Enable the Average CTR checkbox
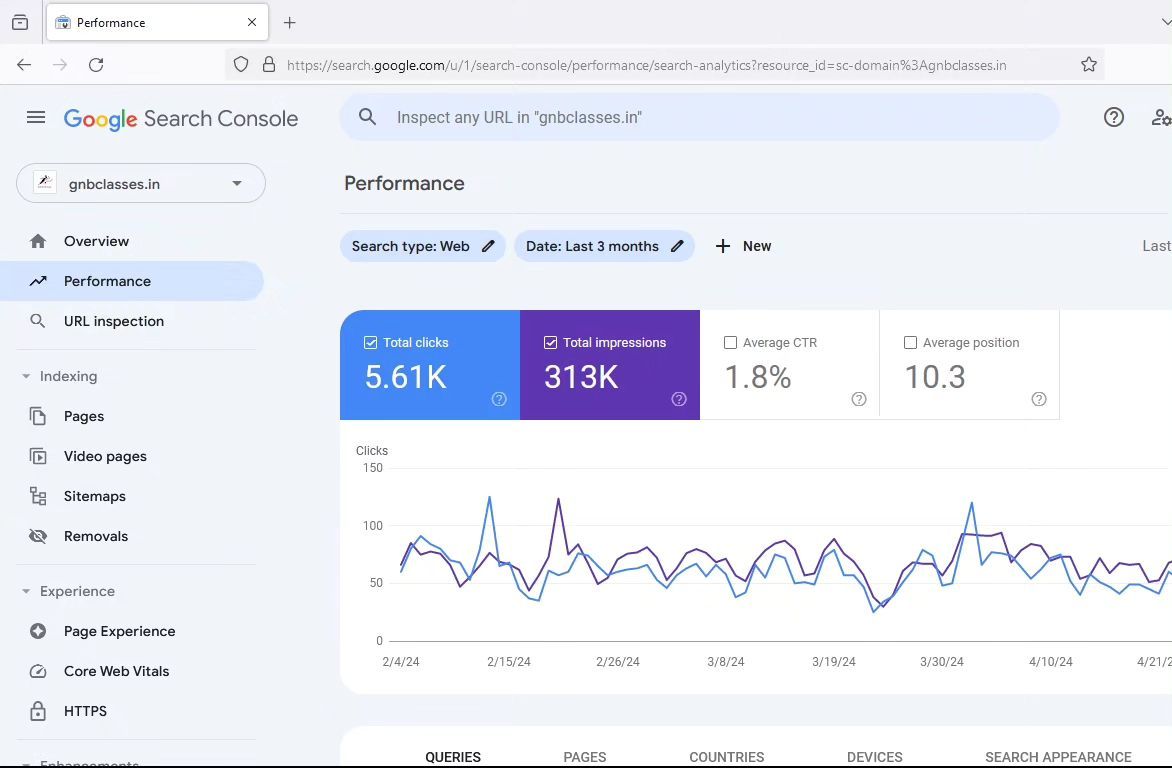1172x768 pixels. coord(731,342)
